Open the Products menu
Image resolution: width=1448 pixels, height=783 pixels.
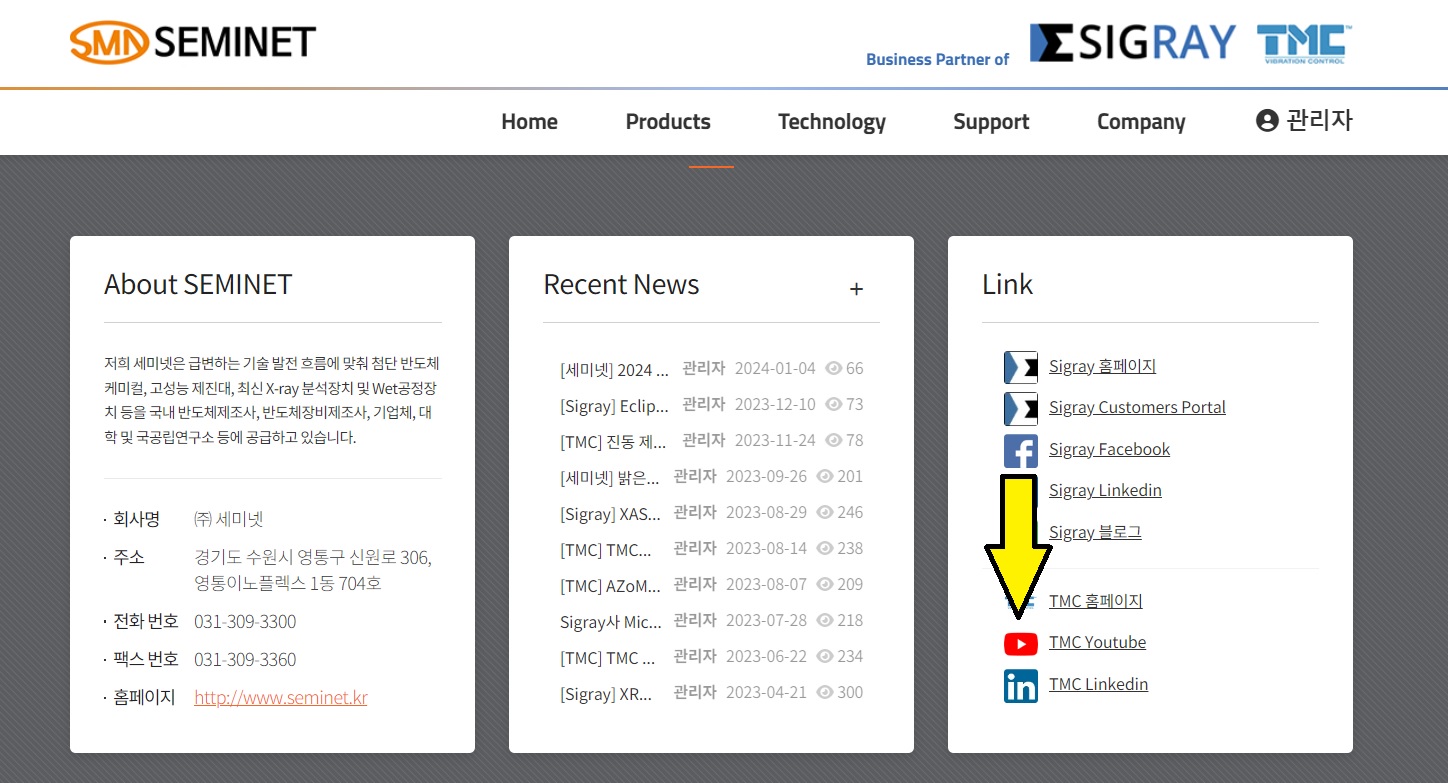[x=668, y=122]
